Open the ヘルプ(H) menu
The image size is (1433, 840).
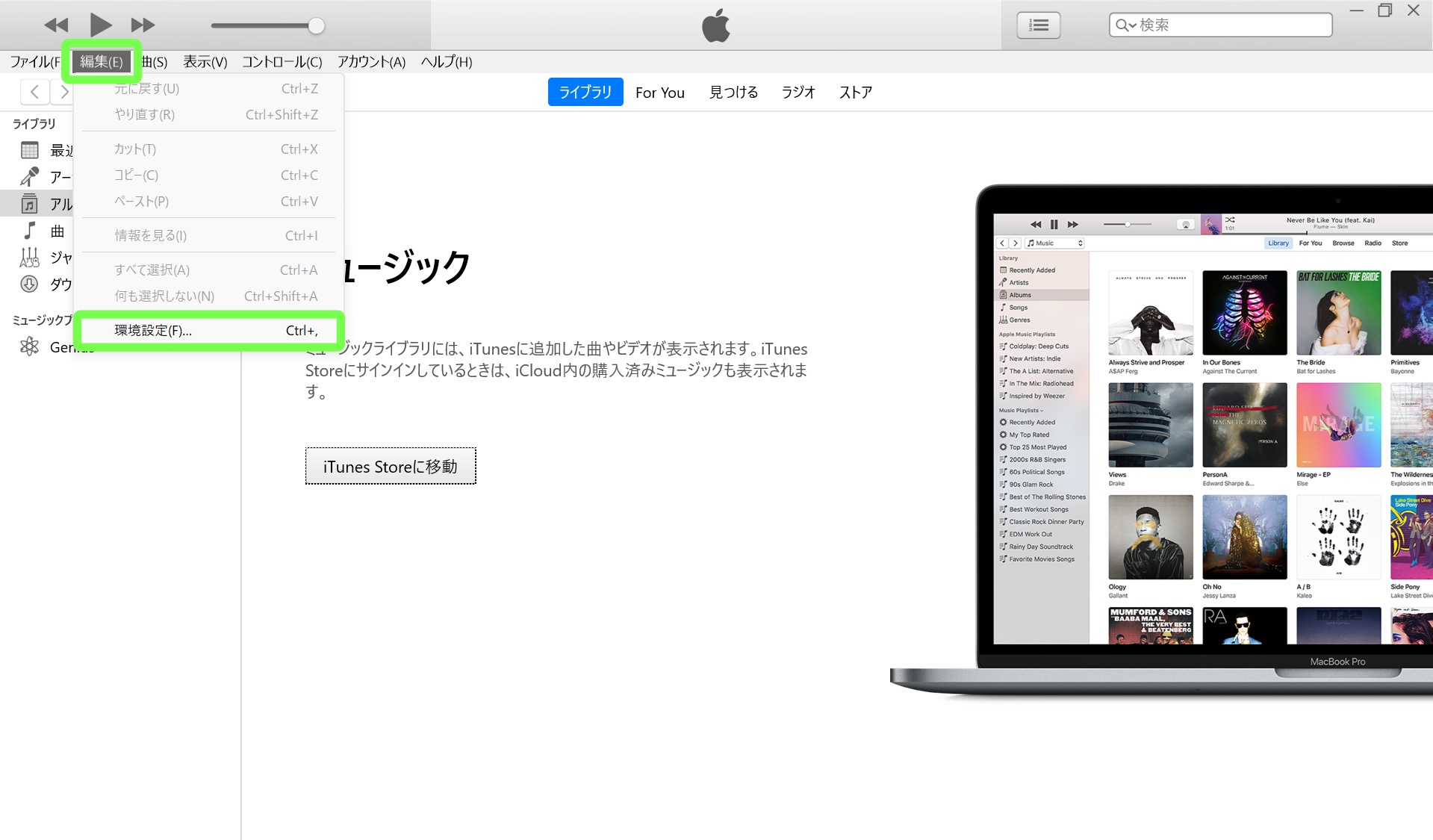pyautogui.click(x=447, y=62)
